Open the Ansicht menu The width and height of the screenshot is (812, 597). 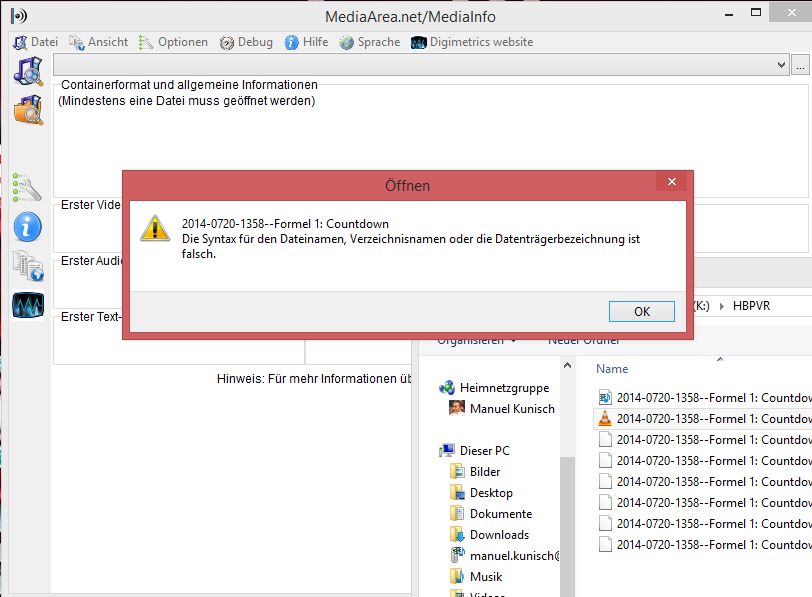point(98,42)
